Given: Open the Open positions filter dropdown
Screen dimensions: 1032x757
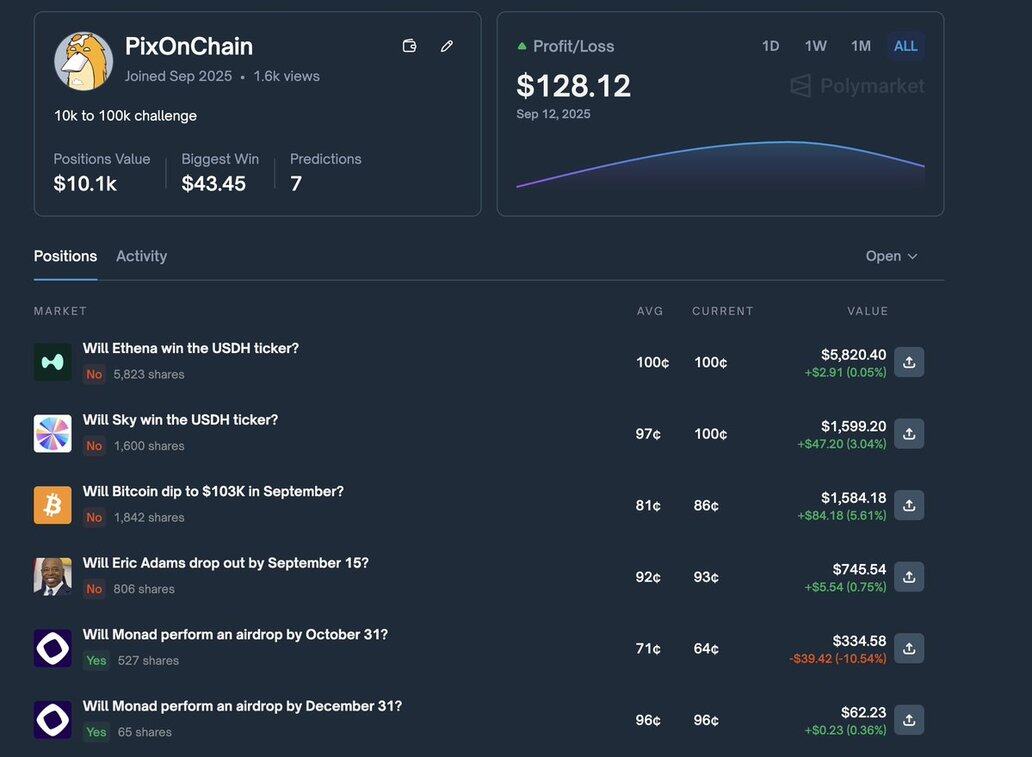Looking at the screenshot, I should (891, 256).
